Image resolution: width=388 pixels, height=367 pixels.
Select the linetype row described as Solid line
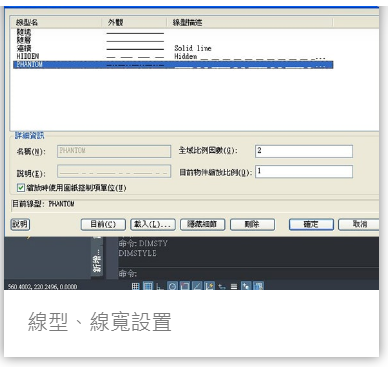point(173,48)
